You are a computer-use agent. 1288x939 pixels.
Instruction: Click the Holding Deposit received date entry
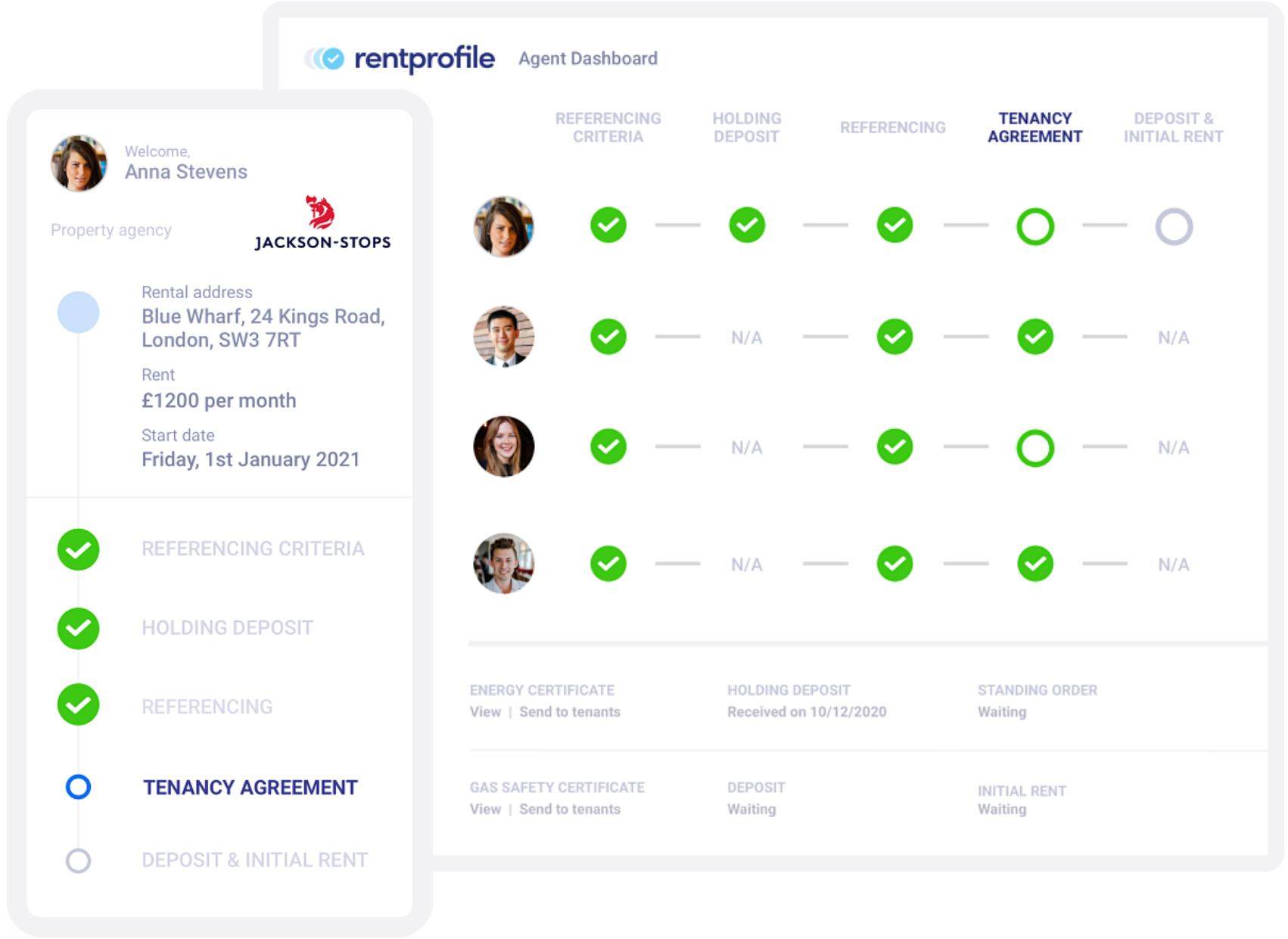click(x=807, y=711)
